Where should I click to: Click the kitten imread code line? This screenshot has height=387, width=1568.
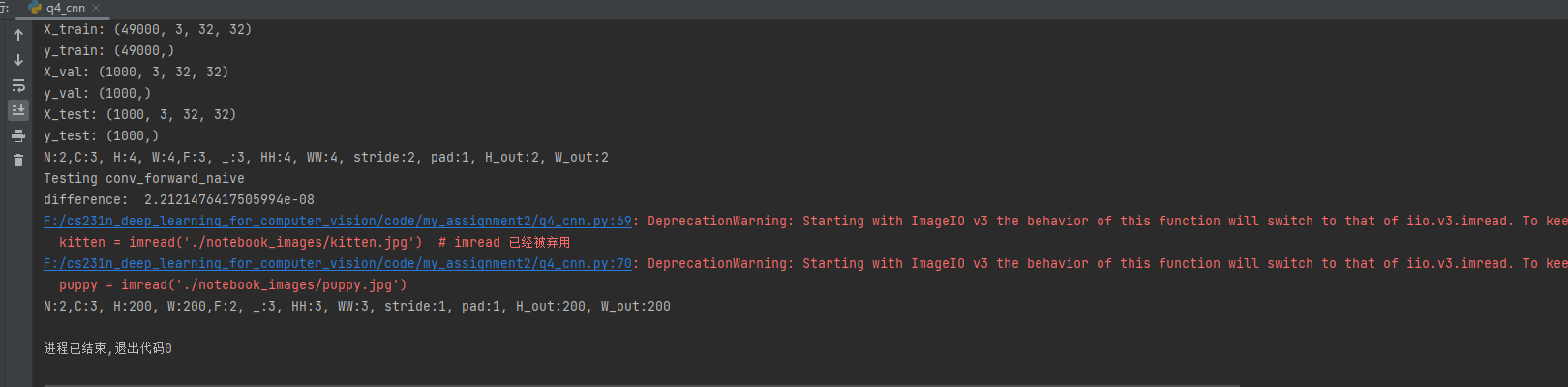[x=240, y=243]
